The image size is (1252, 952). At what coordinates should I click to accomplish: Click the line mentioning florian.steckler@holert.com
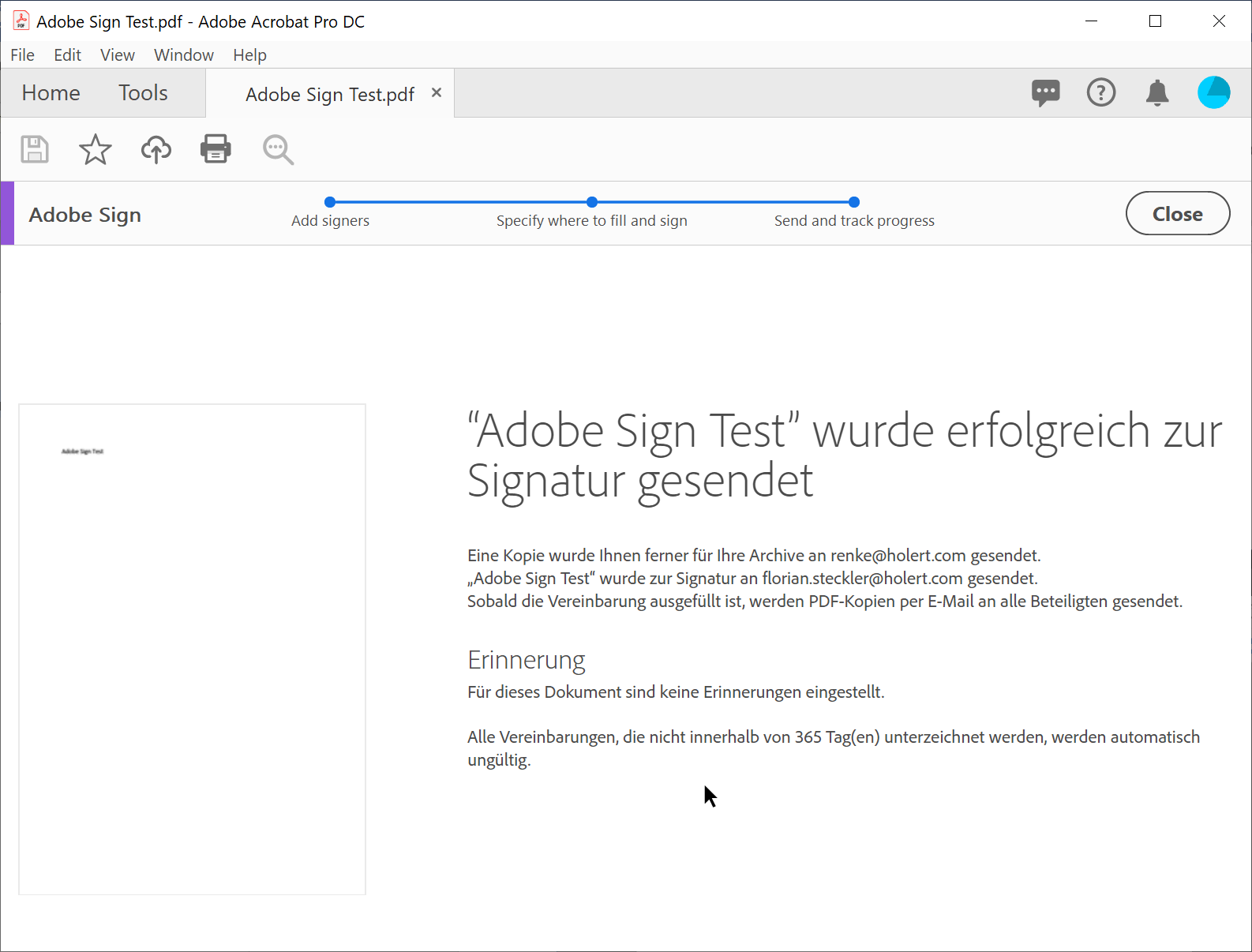coord(752,578)
